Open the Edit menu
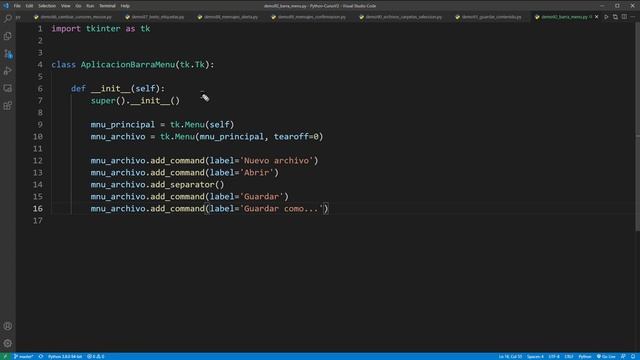Viewport: 640px width, 360px height. [x=29, y=6]
